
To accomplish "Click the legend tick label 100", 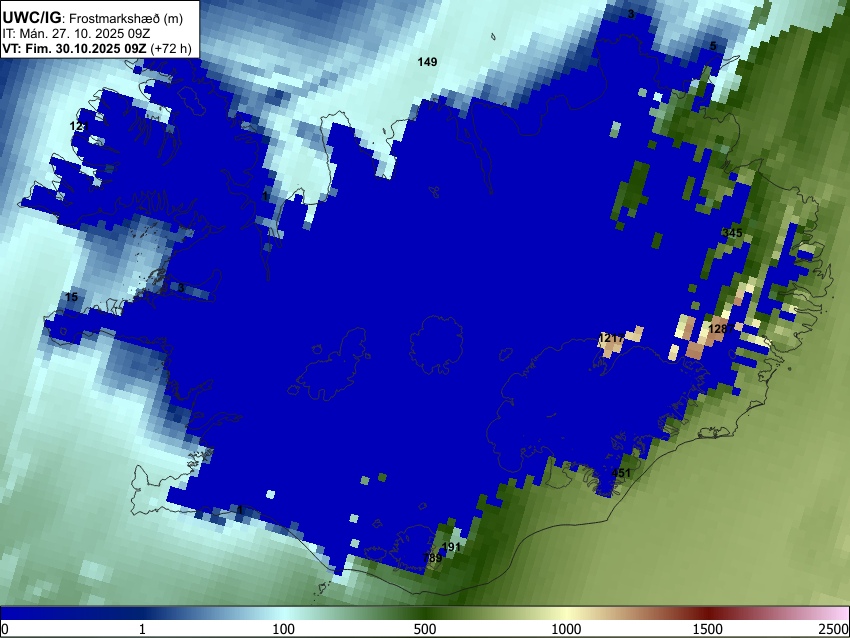I will (284, 629).
